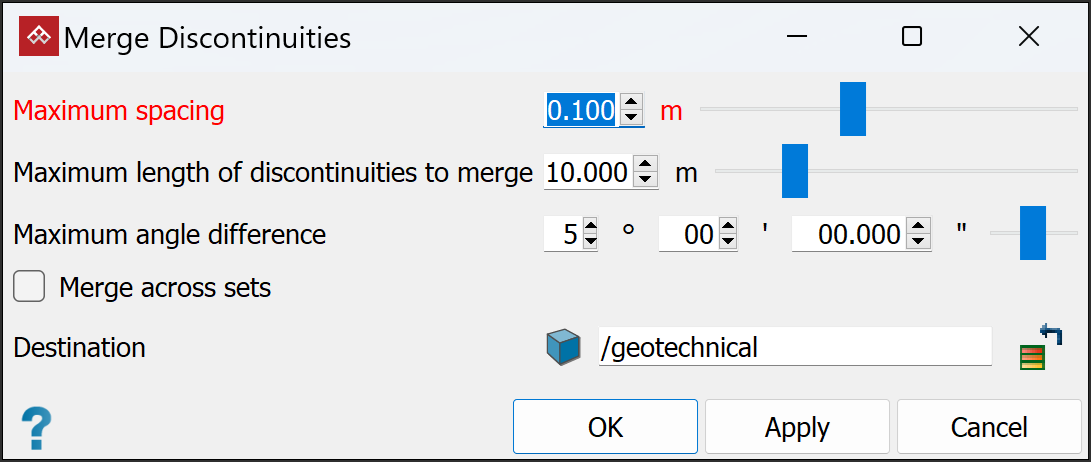Click the maximum length slider handle
Screen dimensions: 1091x462
click(794, 171)
